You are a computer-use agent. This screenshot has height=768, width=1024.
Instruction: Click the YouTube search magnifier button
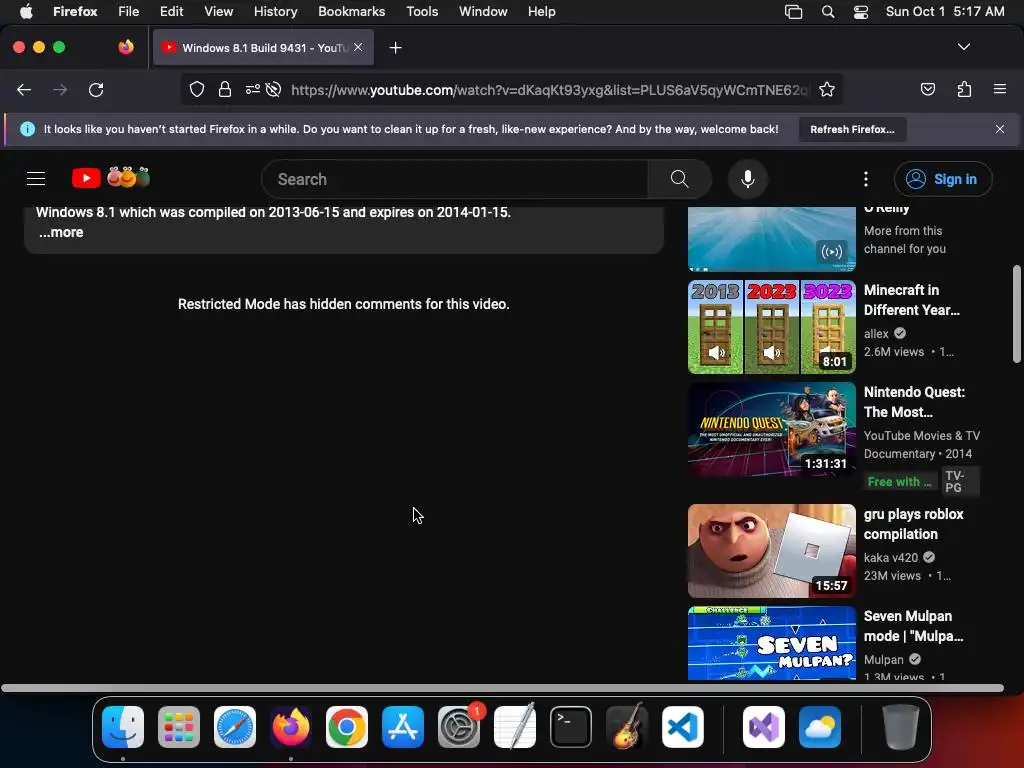(x=679, y=179)
